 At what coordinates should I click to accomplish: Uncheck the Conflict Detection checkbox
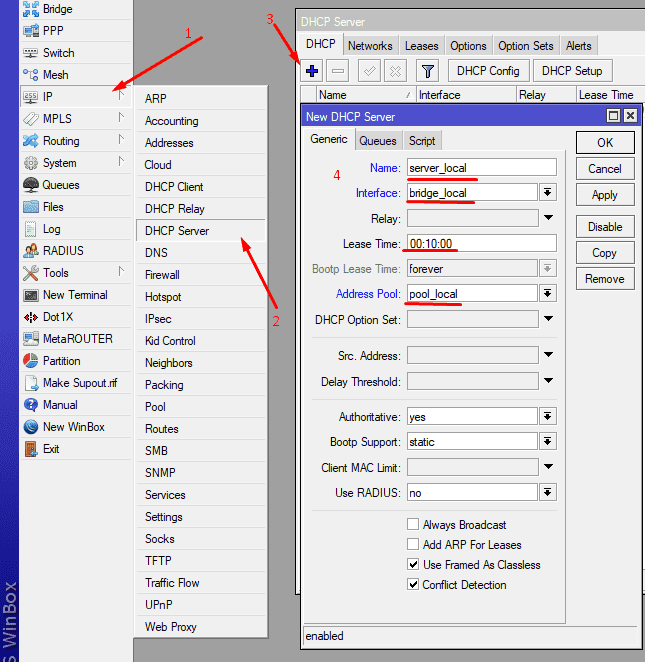(x=413, y=585)
